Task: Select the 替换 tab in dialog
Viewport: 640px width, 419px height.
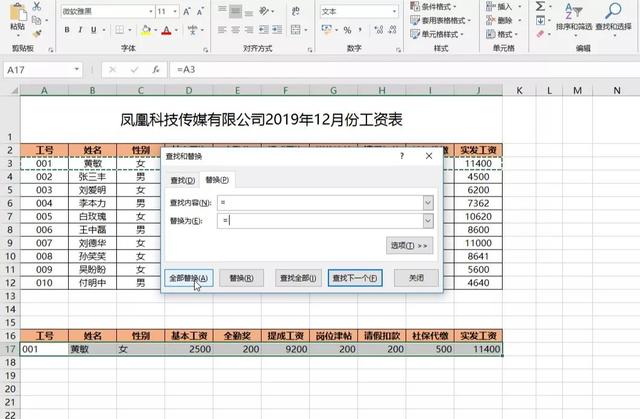Action: [216, 180]
